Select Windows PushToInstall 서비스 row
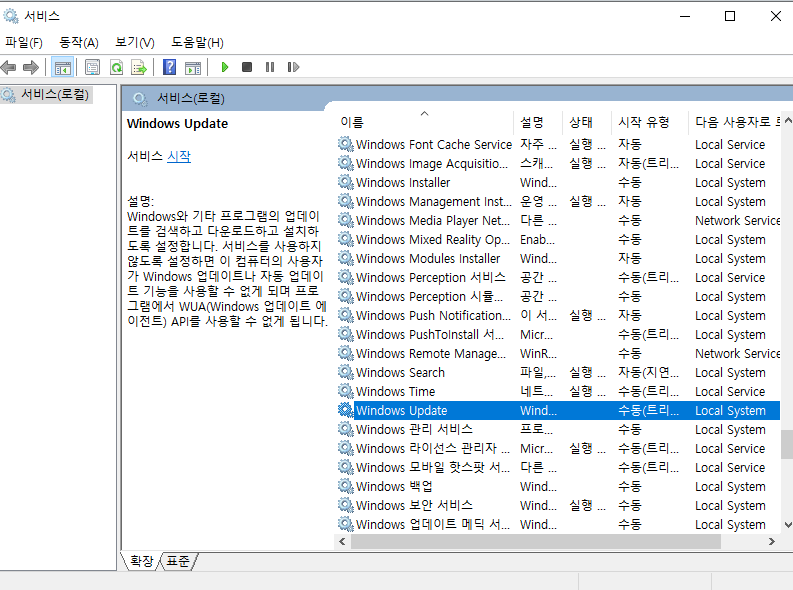Image resolution: width=793 pixels, height=590 pixels. pyautogui.click(x=558, y=335)
